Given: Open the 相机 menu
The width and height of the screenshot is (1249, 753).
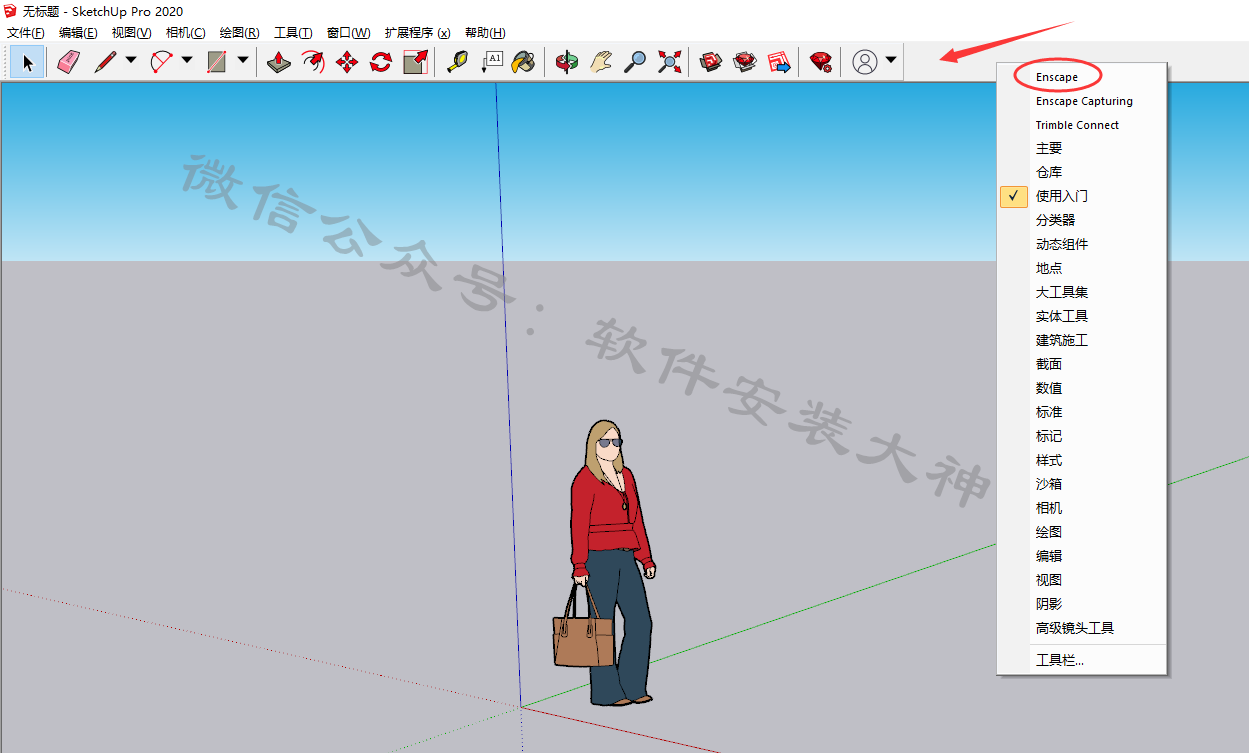Looking at the screenshot, I should (185, 32).
